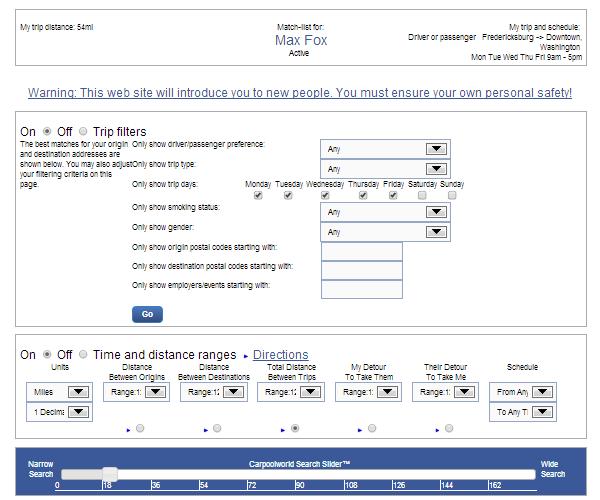Click blue arrow under Total Distance Between Trips
600x500 pixels.
tap(284, 431)
